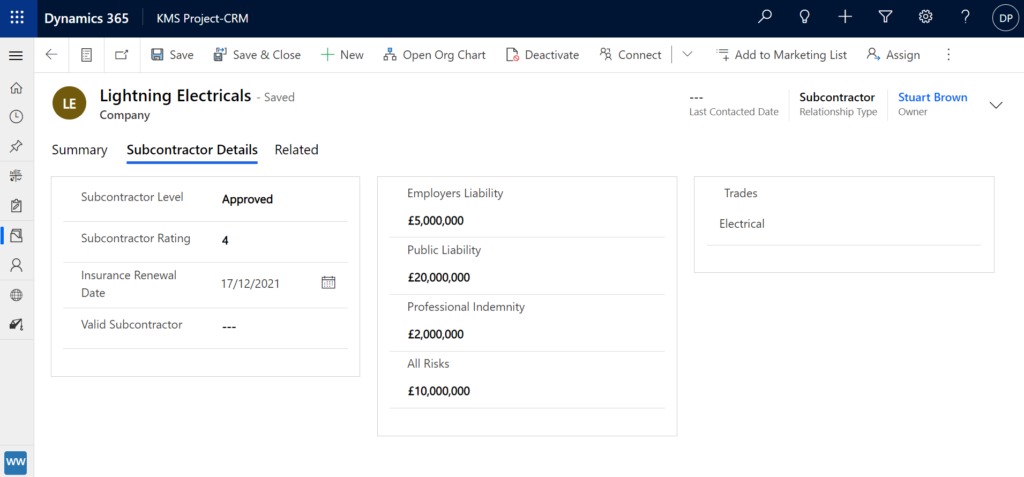Switch to the Summary tab
Screen dimensions: 1024x477
[x=79, y=150]
